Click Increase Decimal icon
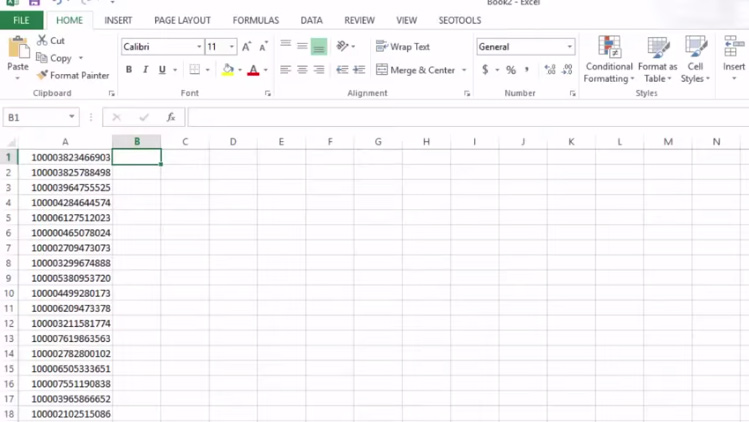The height and width of the screenshot is (422, 749). (550, 70)
